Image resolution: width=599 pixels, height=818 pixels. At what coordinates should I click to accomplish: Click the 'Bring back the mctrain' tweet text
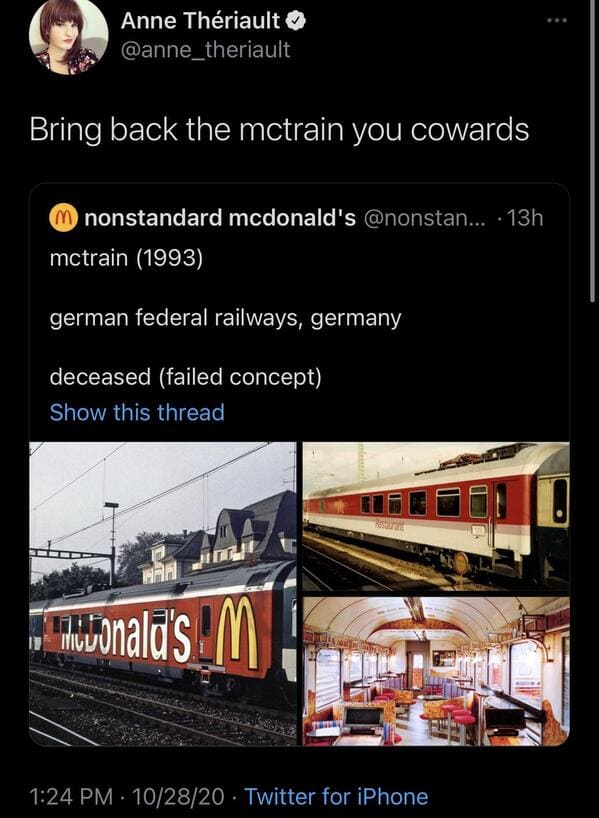click(x=279, y=130)
